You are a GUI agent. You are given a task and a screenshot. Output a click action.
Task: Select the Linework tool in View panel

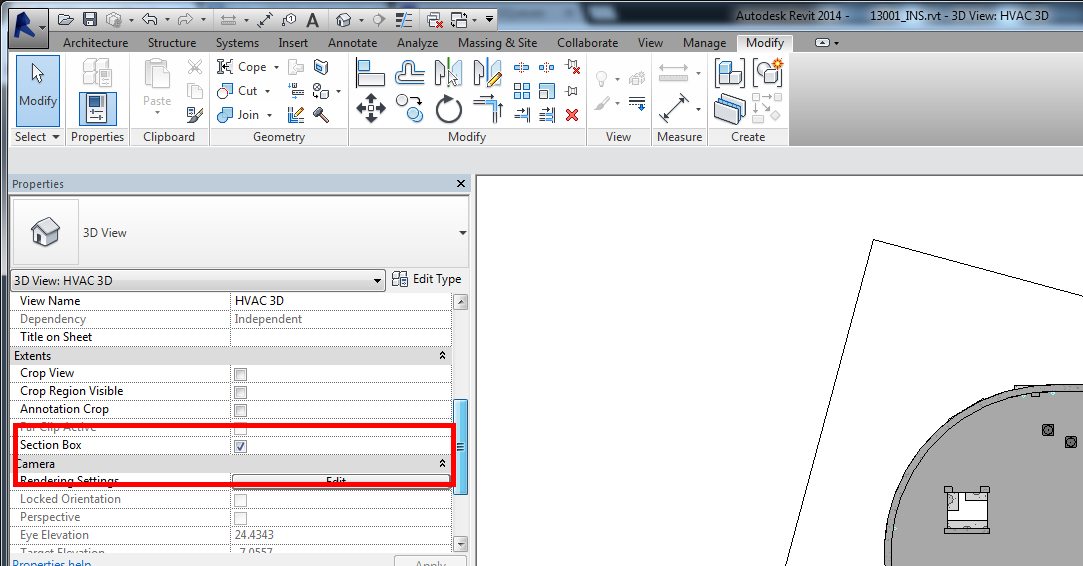[637, 104]
